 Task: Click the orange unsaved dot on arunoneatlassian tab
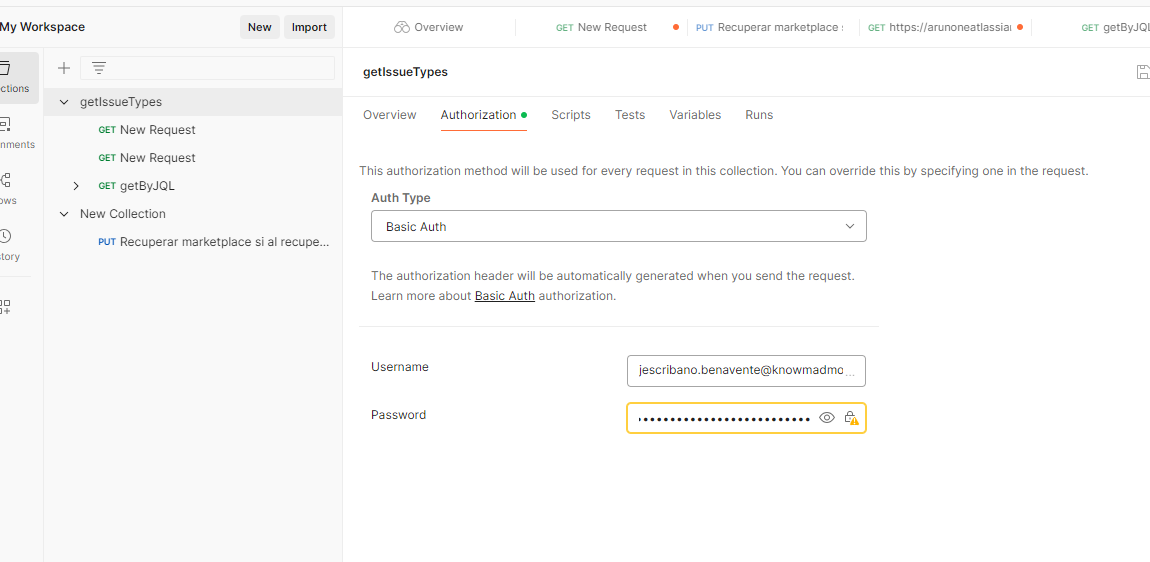pyautogui.click(x=1019, y=27)
